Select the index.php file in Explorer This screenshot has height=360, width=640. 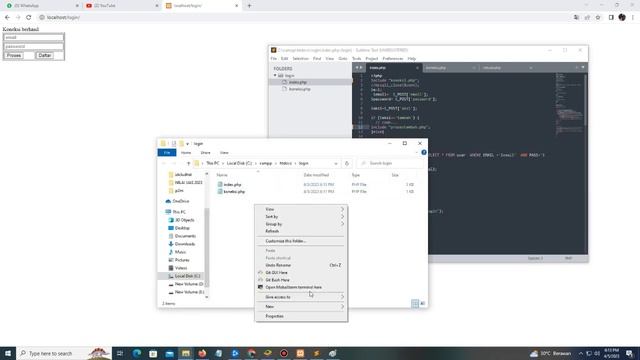pyautogui.click(x=232, y=184)
